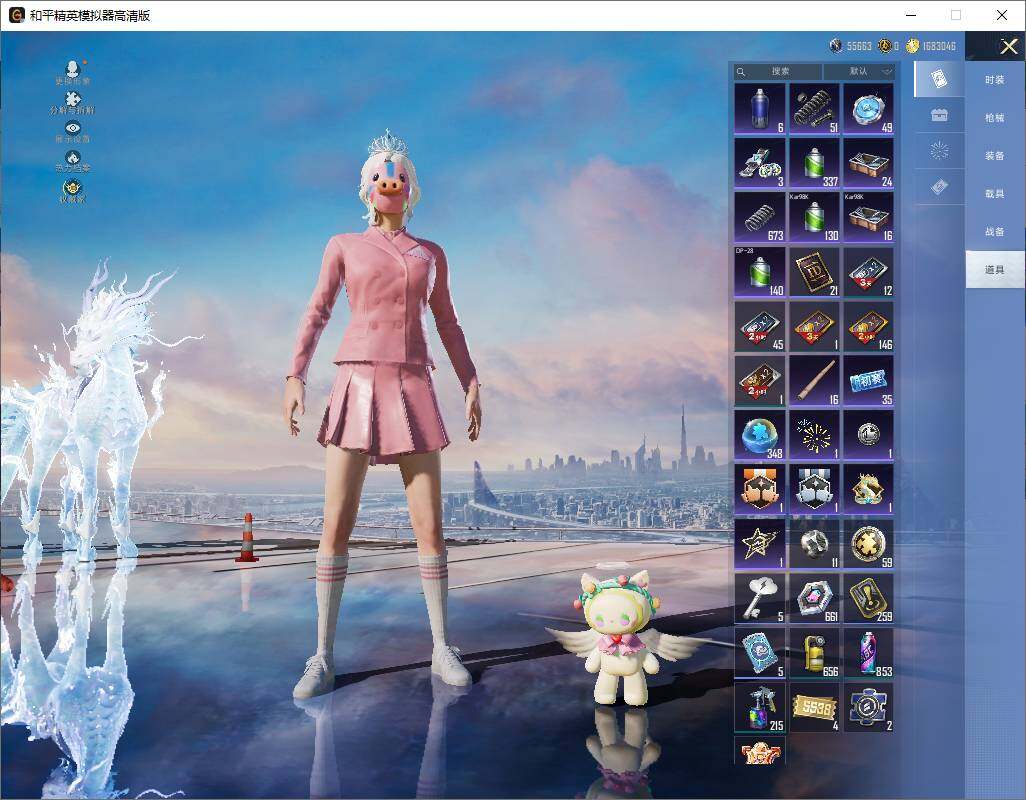1026x800 pixels.
Task: Select the gold coupon ticket with 4
Action: (814, 707)
